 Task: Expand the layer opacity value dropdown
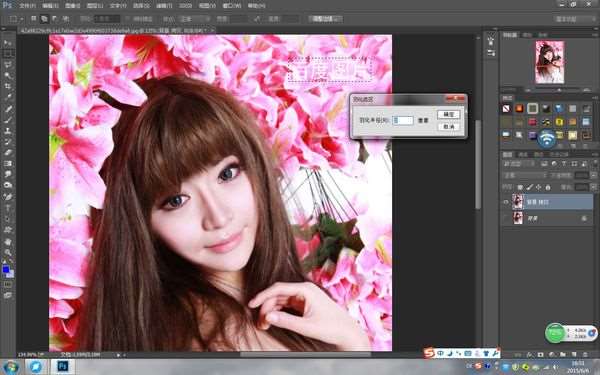(593, 175)
